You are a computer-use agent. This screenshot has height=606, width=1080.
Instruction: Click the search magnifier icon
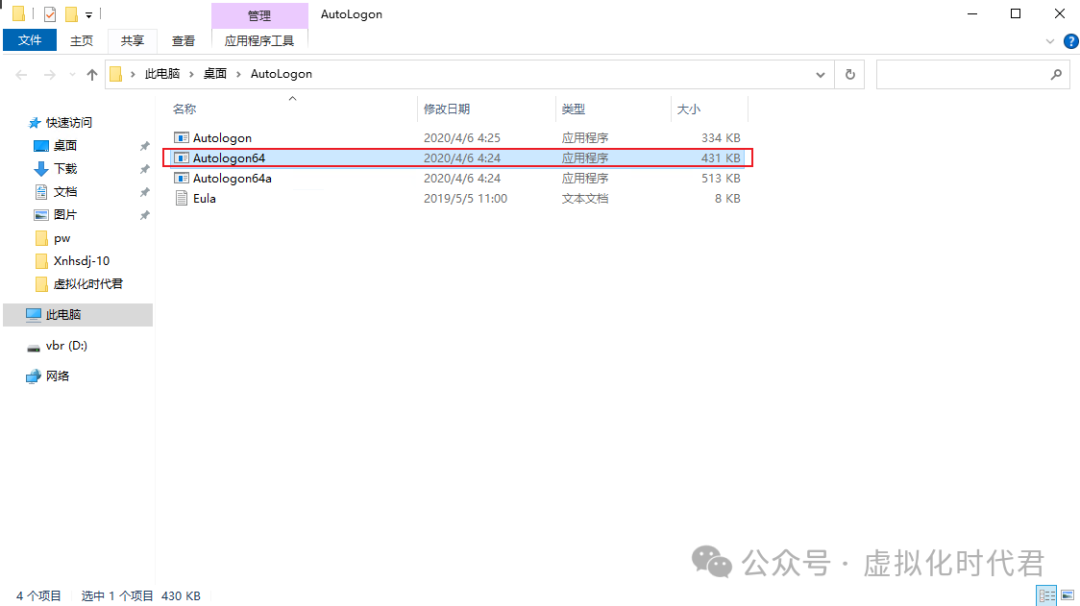click(x=1056, y=74)
